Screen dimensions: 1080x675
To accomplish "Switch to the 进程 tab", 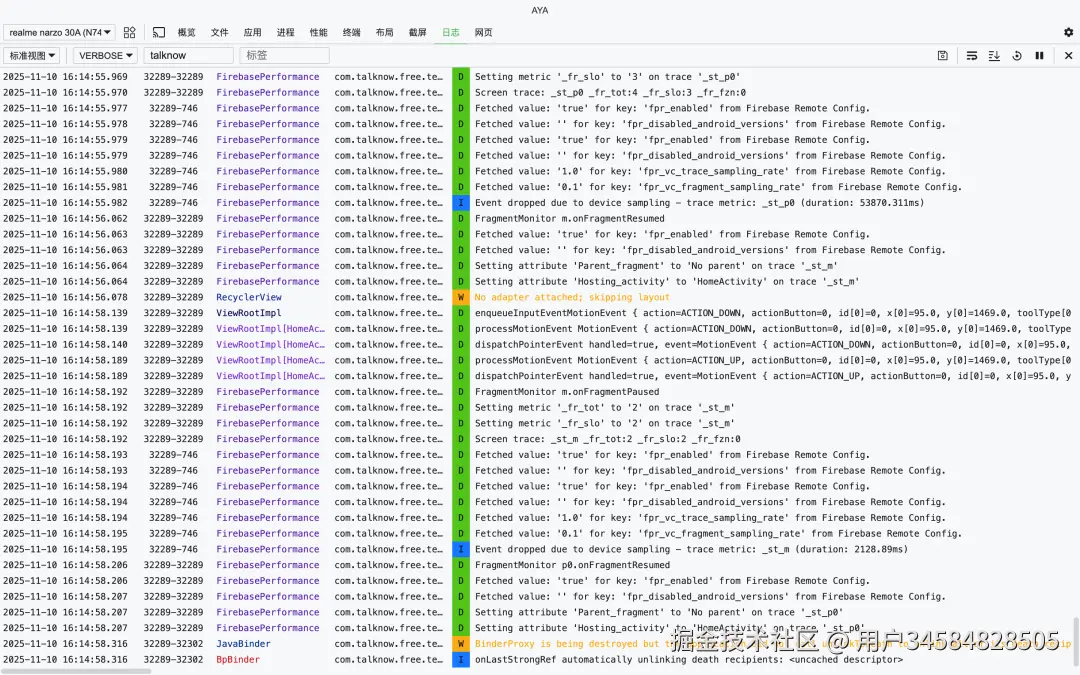I will [286, 32].
